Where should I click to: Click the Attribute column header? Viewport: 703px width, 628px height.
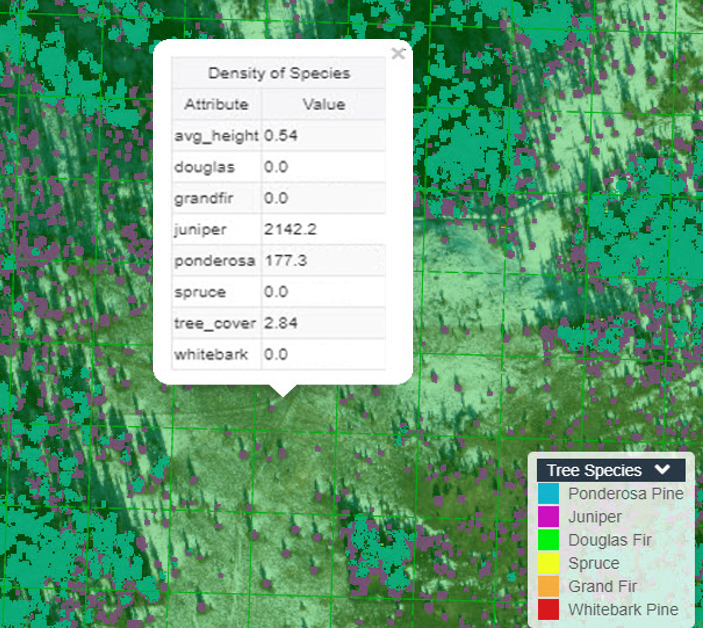[x=217, y=104]
